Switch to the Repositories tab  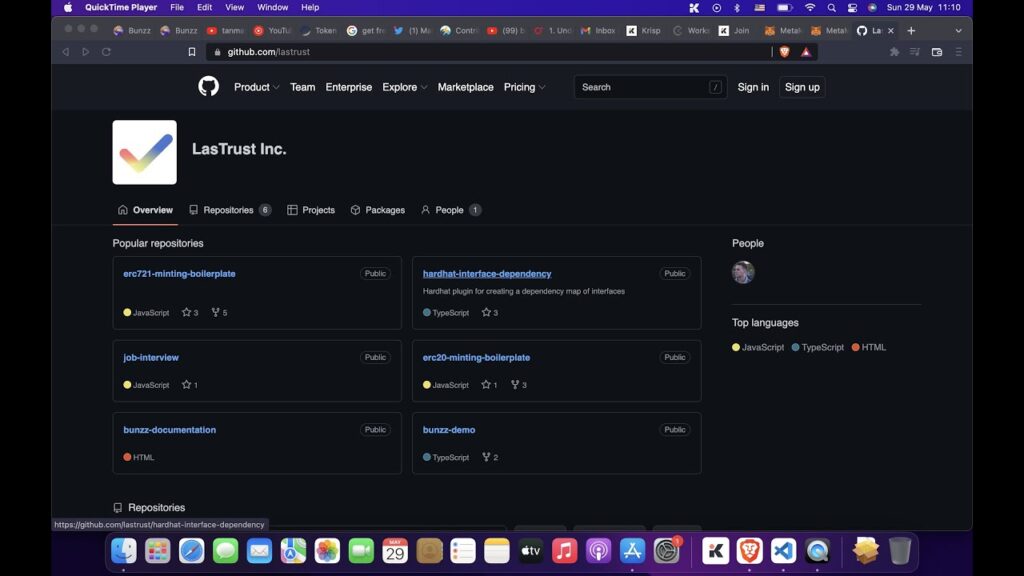pyautogui.click(x=229, y=210)
